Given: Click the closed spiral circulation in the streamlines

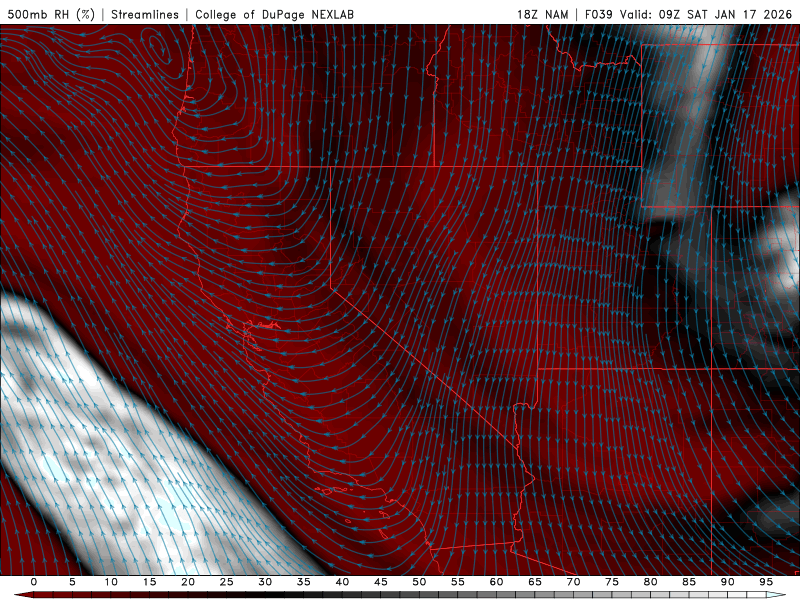Looking at the screenshot, I should pos(158,47).
